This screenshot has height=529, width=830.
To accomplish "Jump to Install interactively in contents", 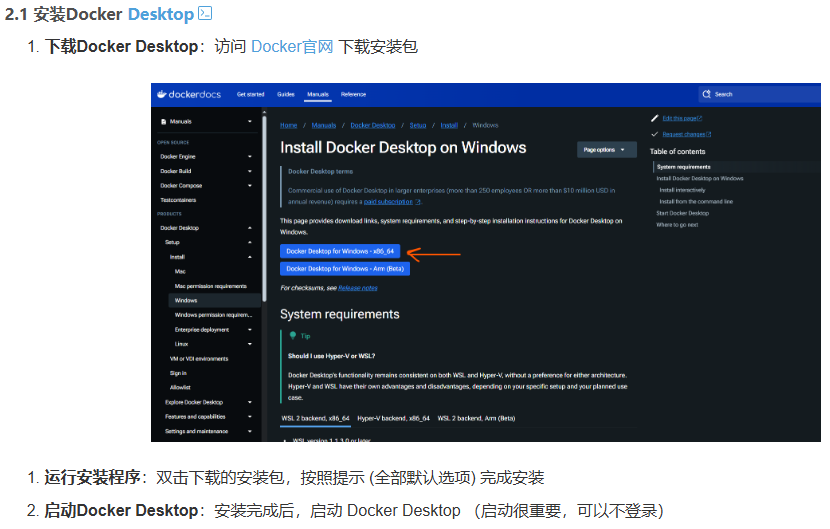I will (682, 190).
